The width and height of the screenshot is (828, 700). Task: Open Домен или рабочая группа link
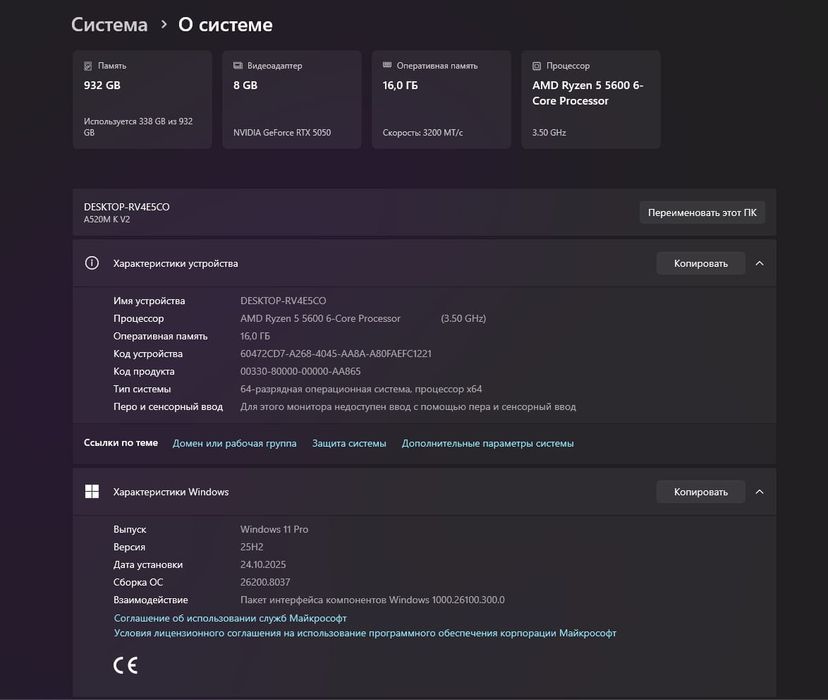pos(234,443)
